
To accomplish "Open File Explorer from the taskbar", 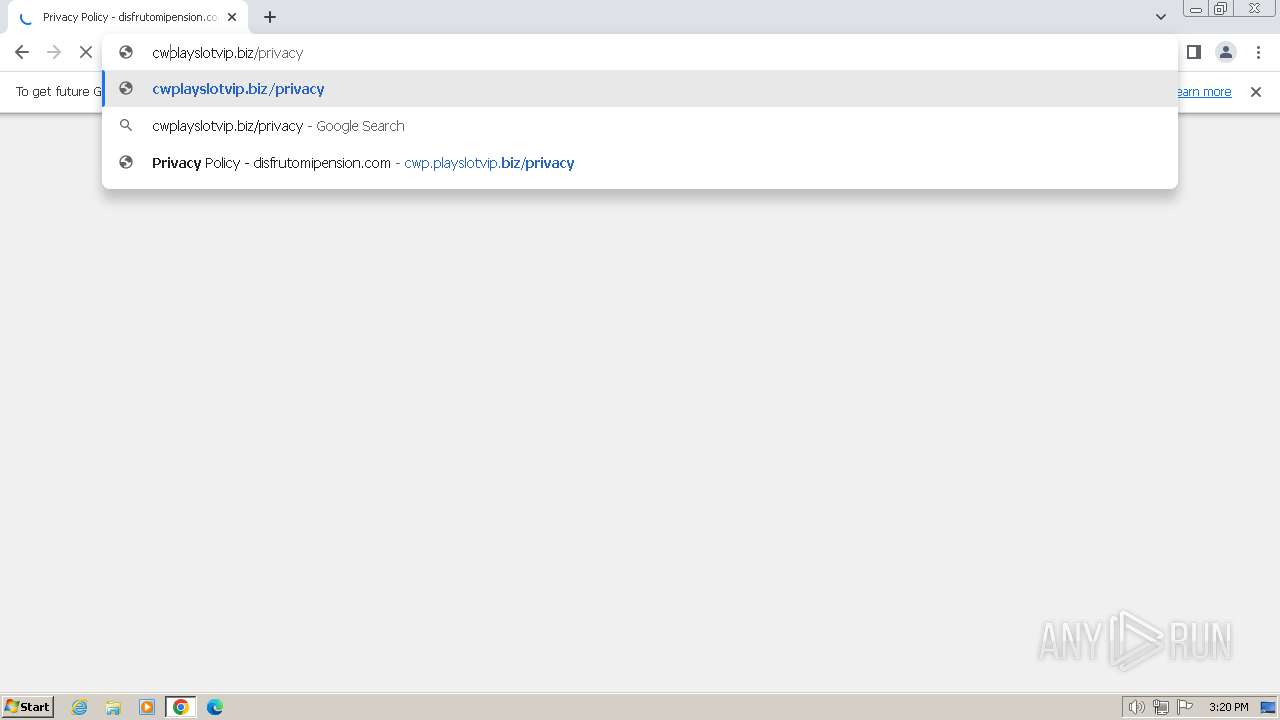I will 113,707.
